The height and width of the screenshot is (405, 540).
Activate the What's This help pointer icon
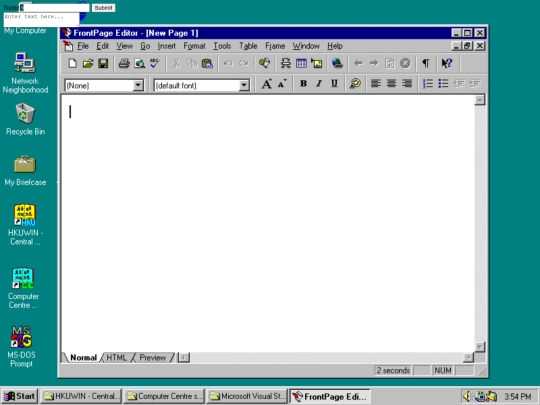click(x=447, y=63)
